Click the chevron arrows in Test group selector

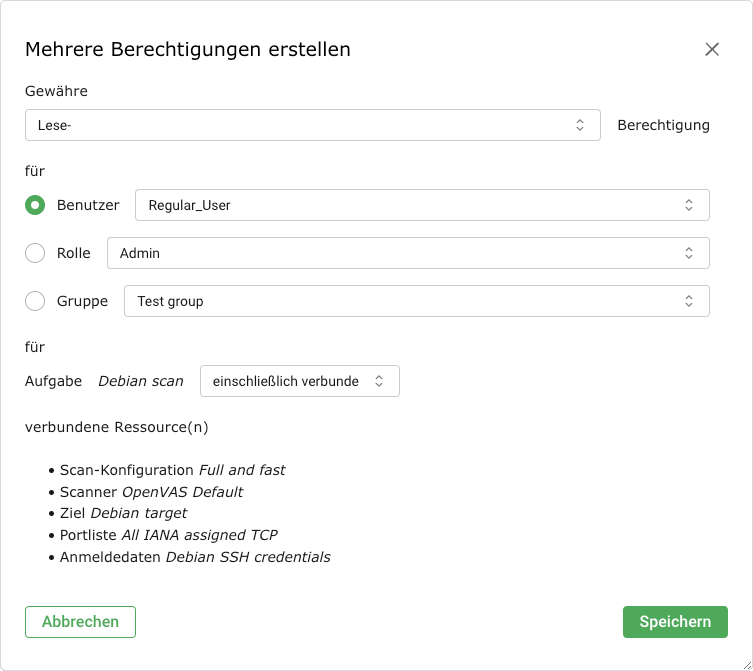tap(689, 301)
